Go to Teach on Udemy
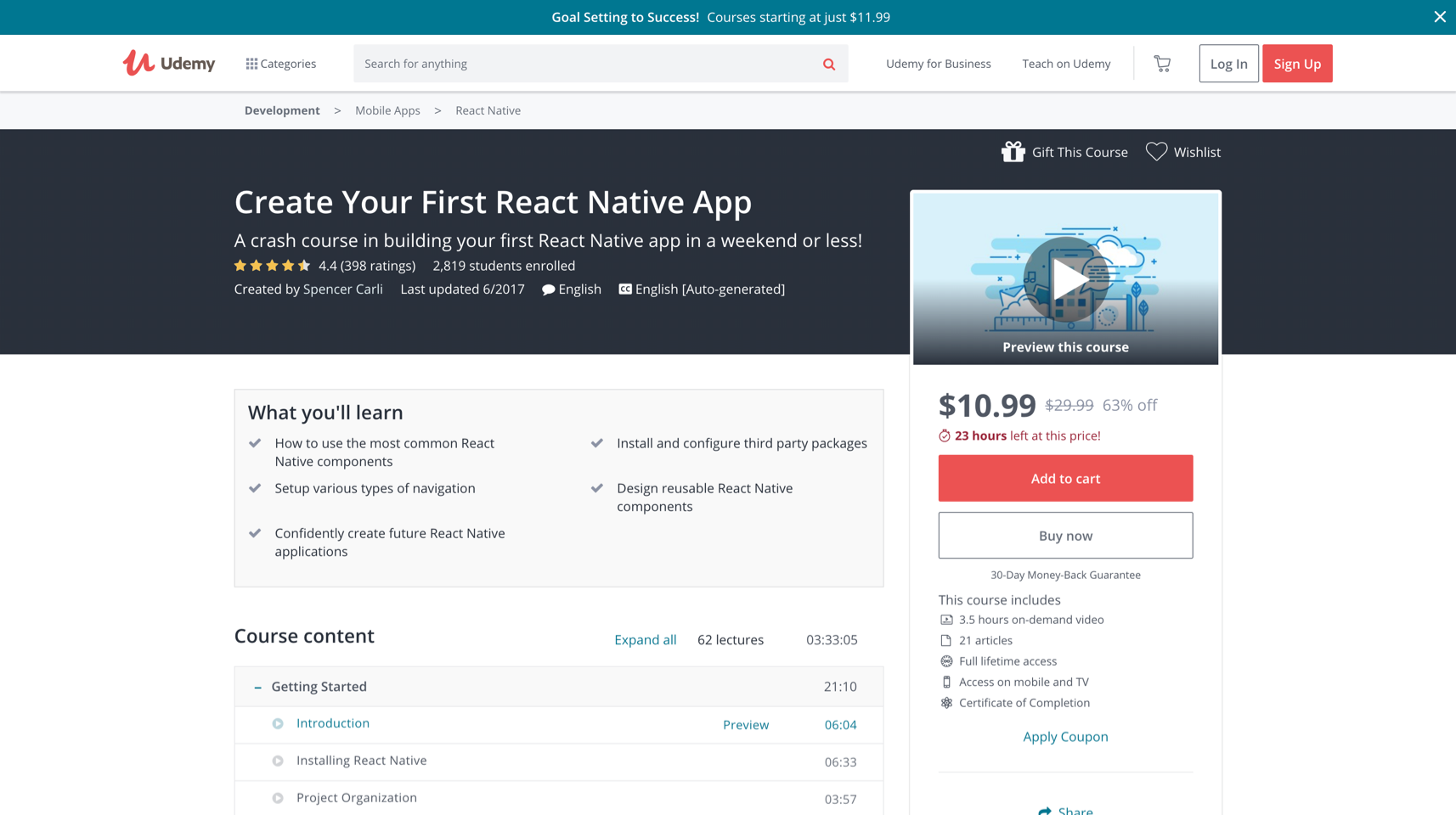The width and height of the screenshot is (1456, 815). (1066, 64)
